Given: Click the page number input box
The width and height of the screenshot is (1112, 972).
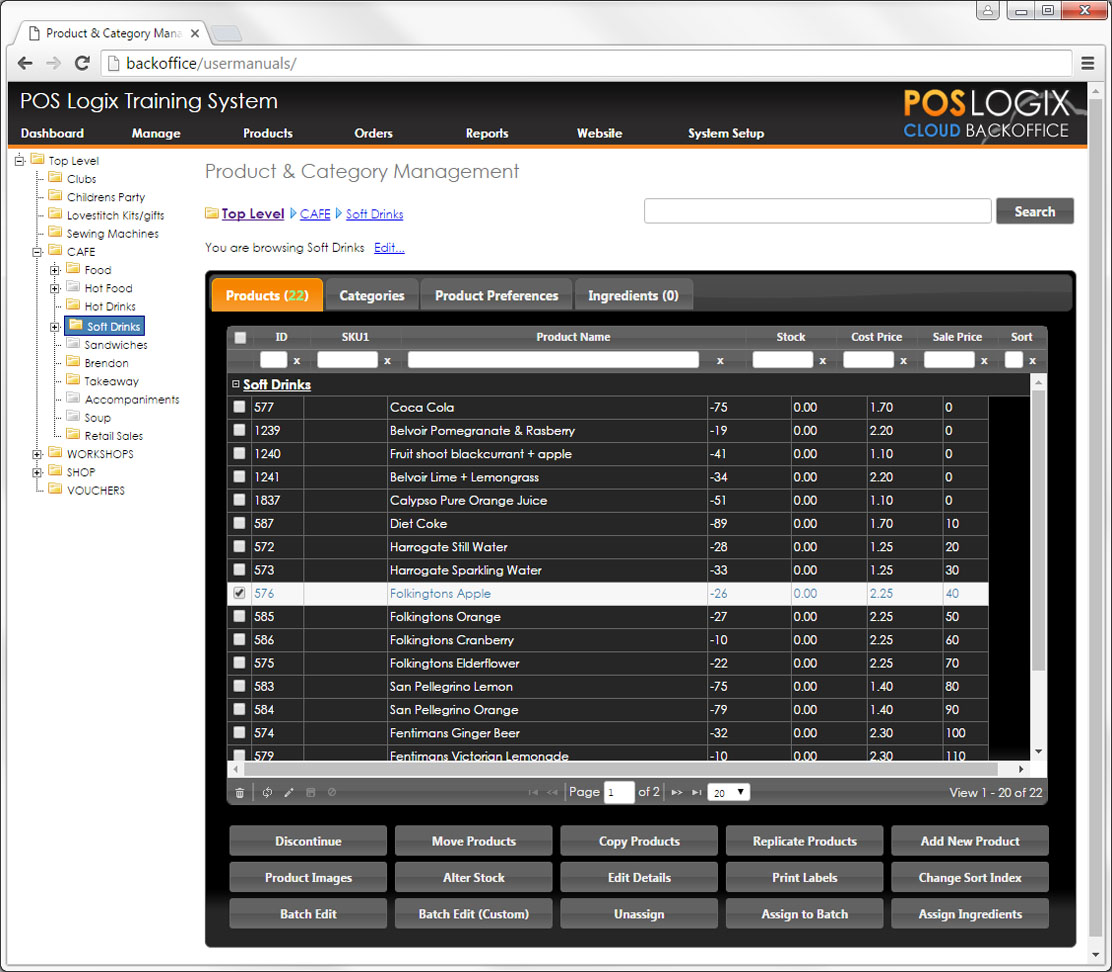Looking at the screenshot, I should (619, 793).
